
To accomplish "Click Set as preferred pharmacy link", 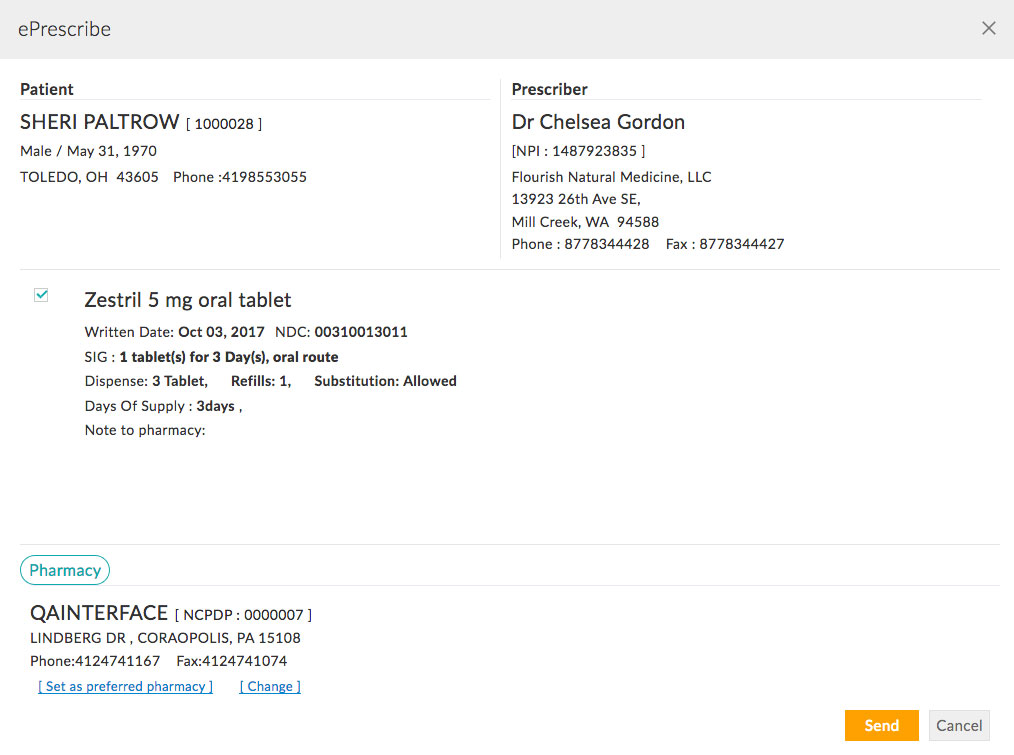I will 125,686.
